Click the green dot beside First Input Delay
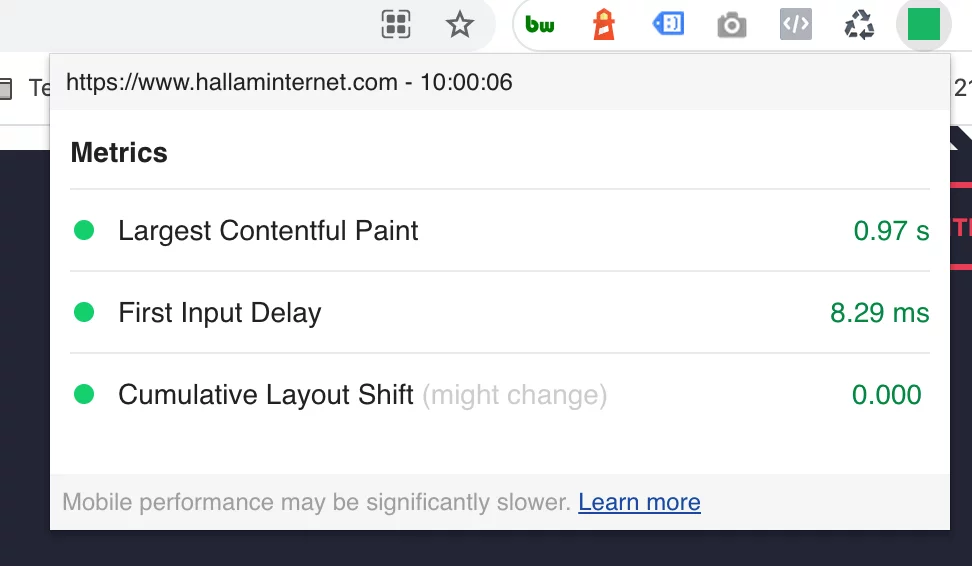The width and height of the screenshot is (972, 566). pos(84,313)
